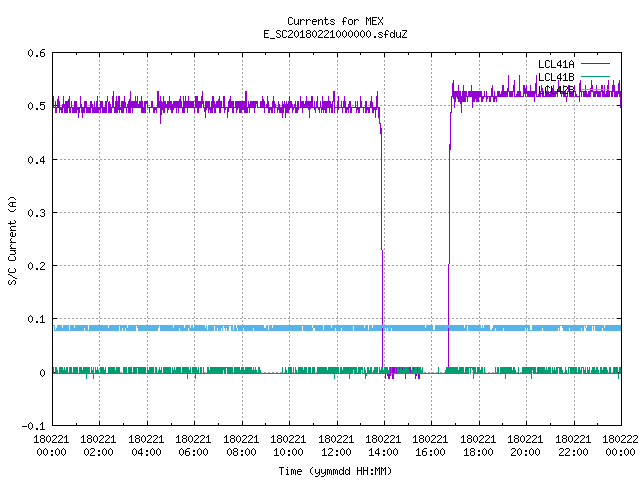
Task: Click the y-axis tick label "0.6"
Action: pos(36,53)
